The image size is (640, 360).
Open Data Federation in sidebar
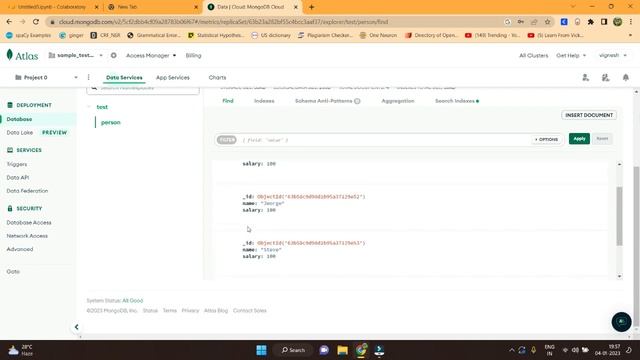[x=27, y=191]
